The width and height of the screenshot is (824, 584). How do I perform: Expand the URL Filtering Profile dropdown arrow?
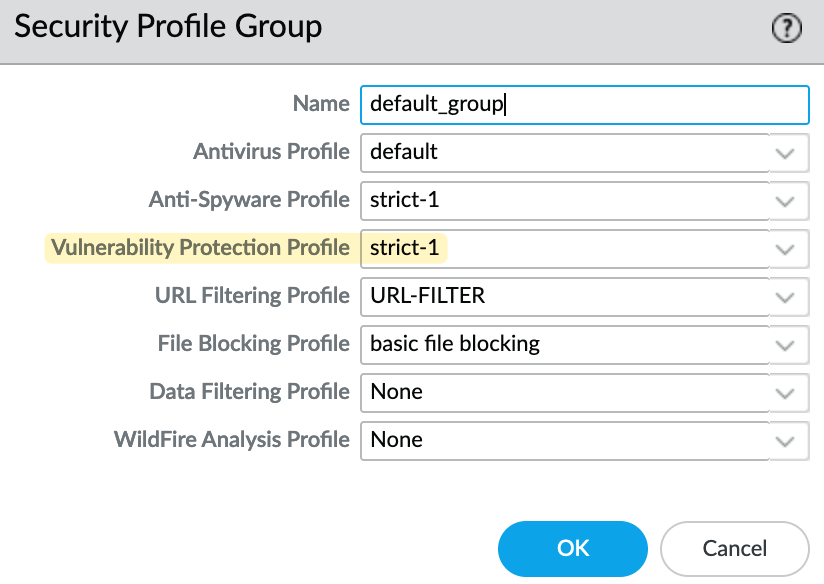pos(785,296)
